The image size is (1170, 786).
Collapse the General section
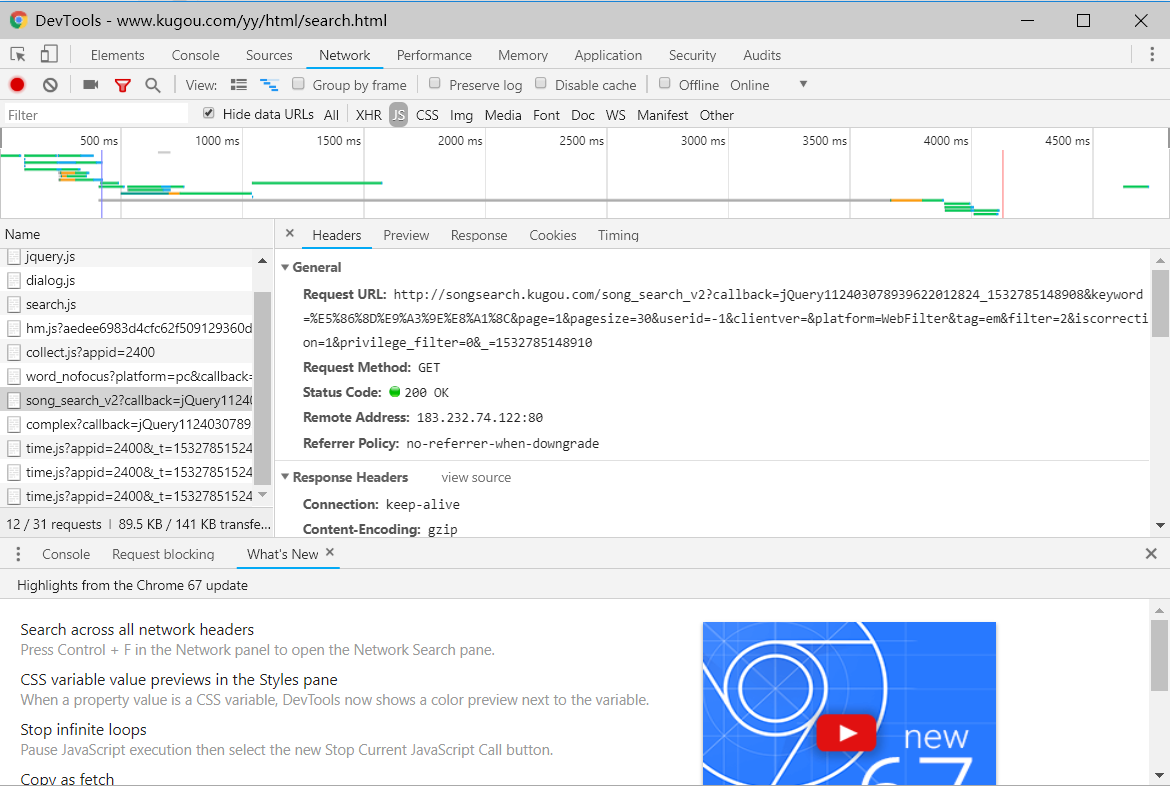[x=285, y=267]
